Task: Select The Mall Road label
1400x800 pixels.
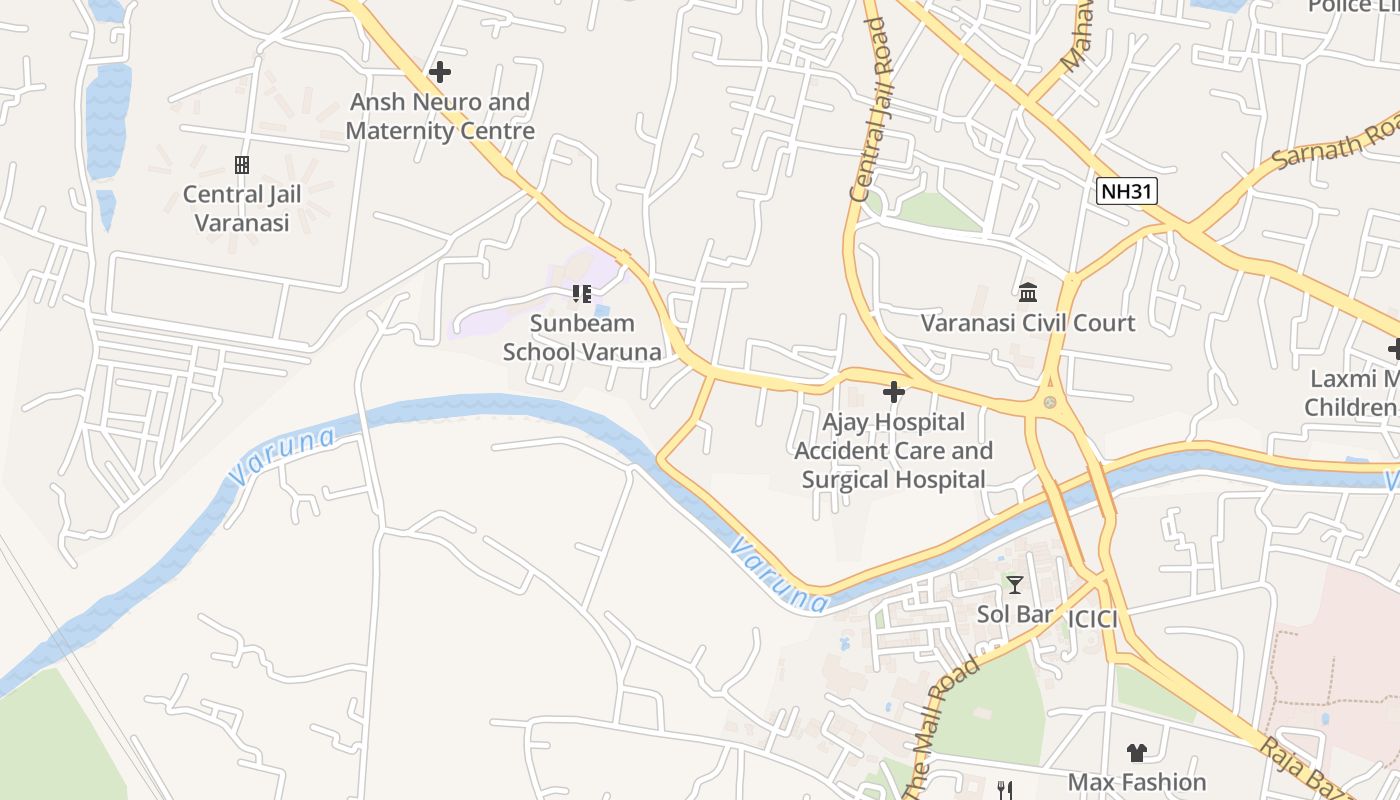Action: click(942, 731)
